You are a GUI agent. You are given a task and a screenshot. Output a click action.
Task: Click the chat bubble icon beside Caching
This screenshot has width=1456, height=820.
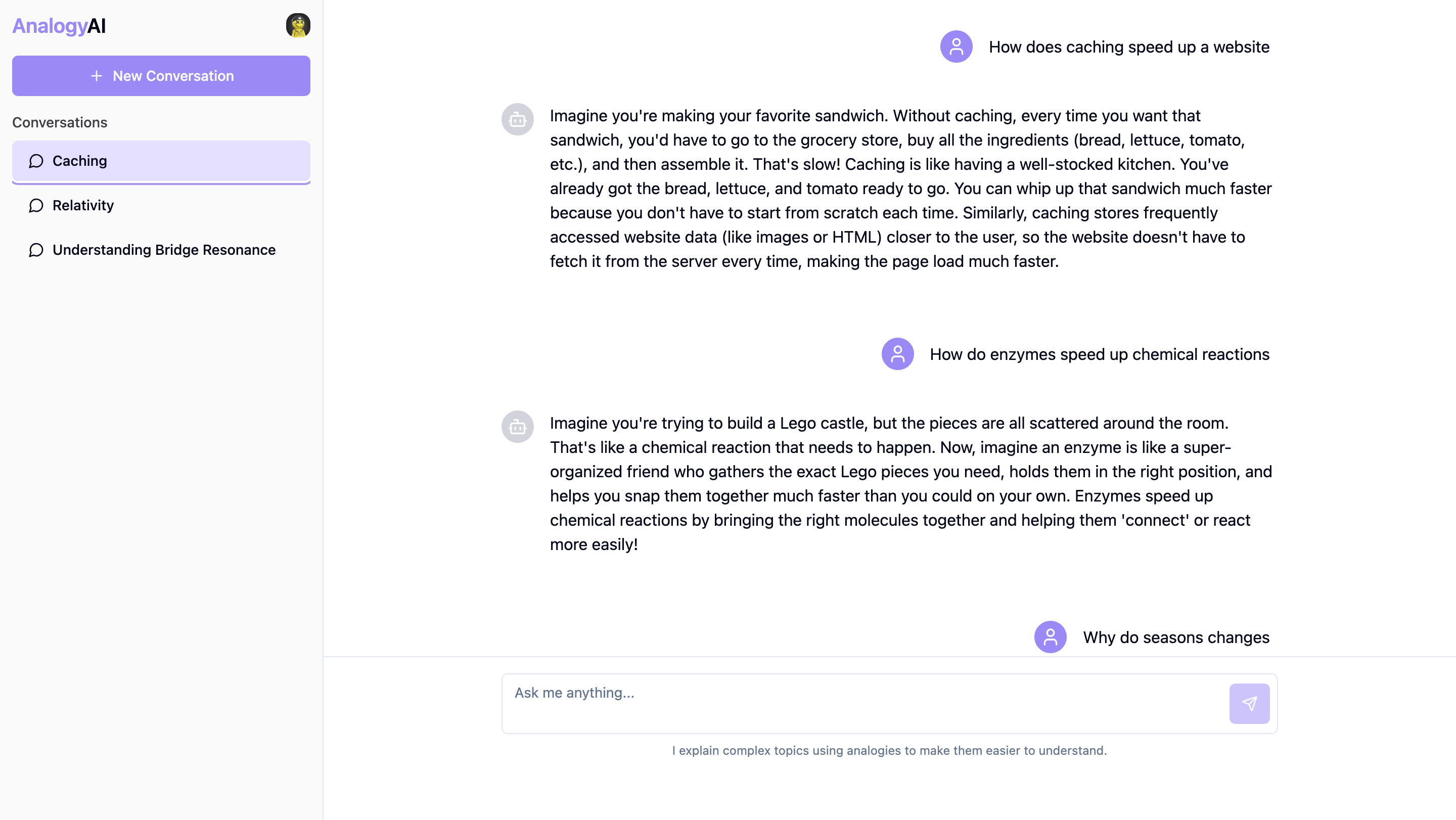click(x=36, y=161)
